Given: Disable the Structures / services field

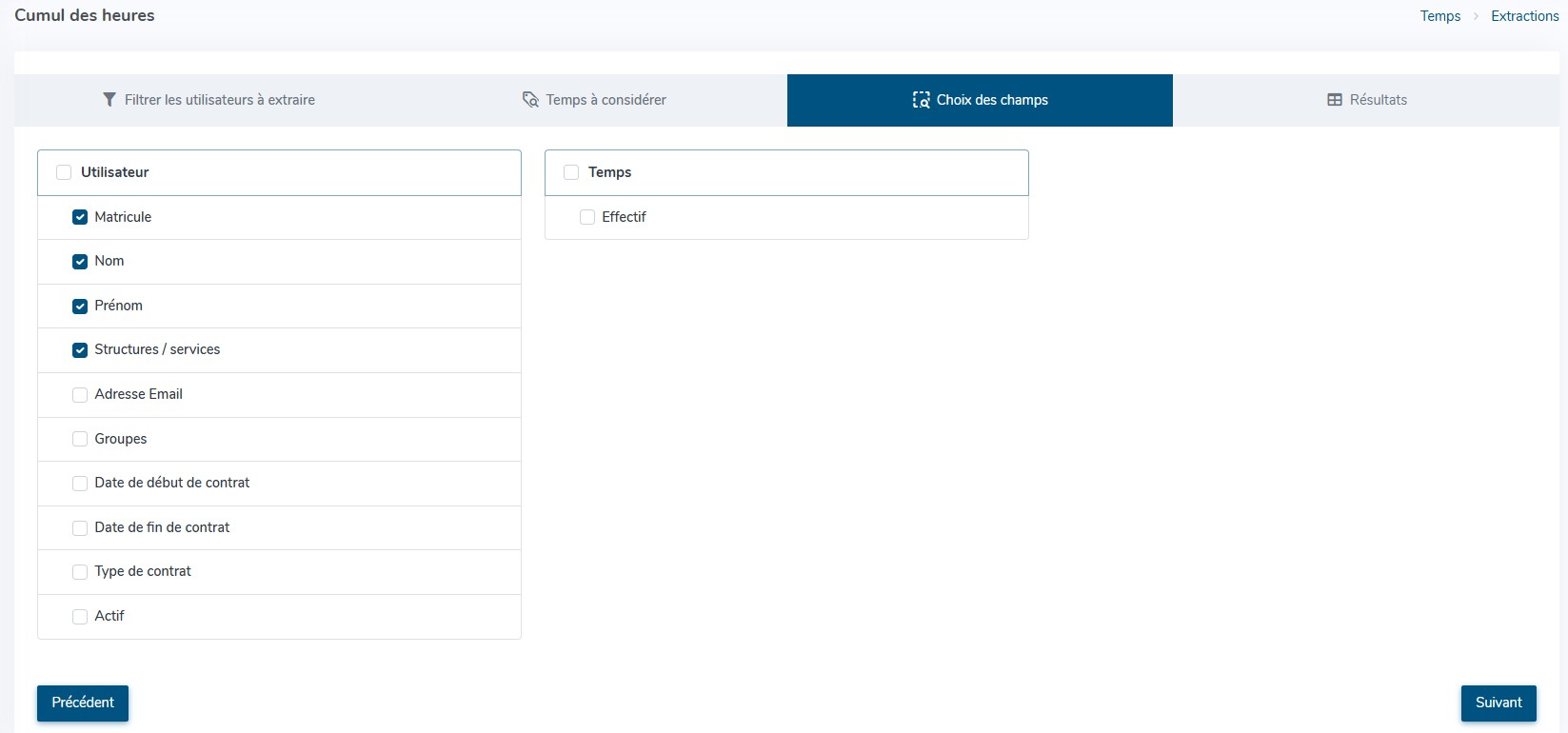Looking at the screenshot, I should click(x=80, y=350).
